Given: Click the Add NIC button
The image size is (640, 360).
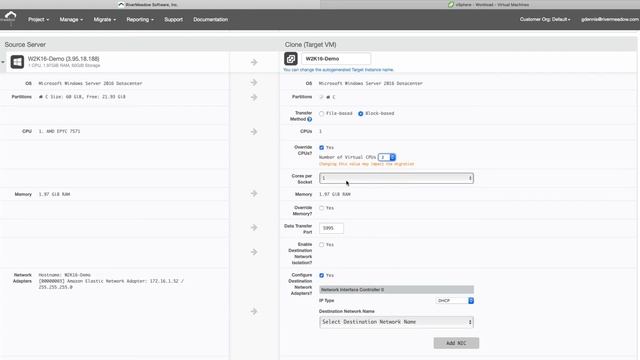Looking at the screenshot, I should click(456, 343).
